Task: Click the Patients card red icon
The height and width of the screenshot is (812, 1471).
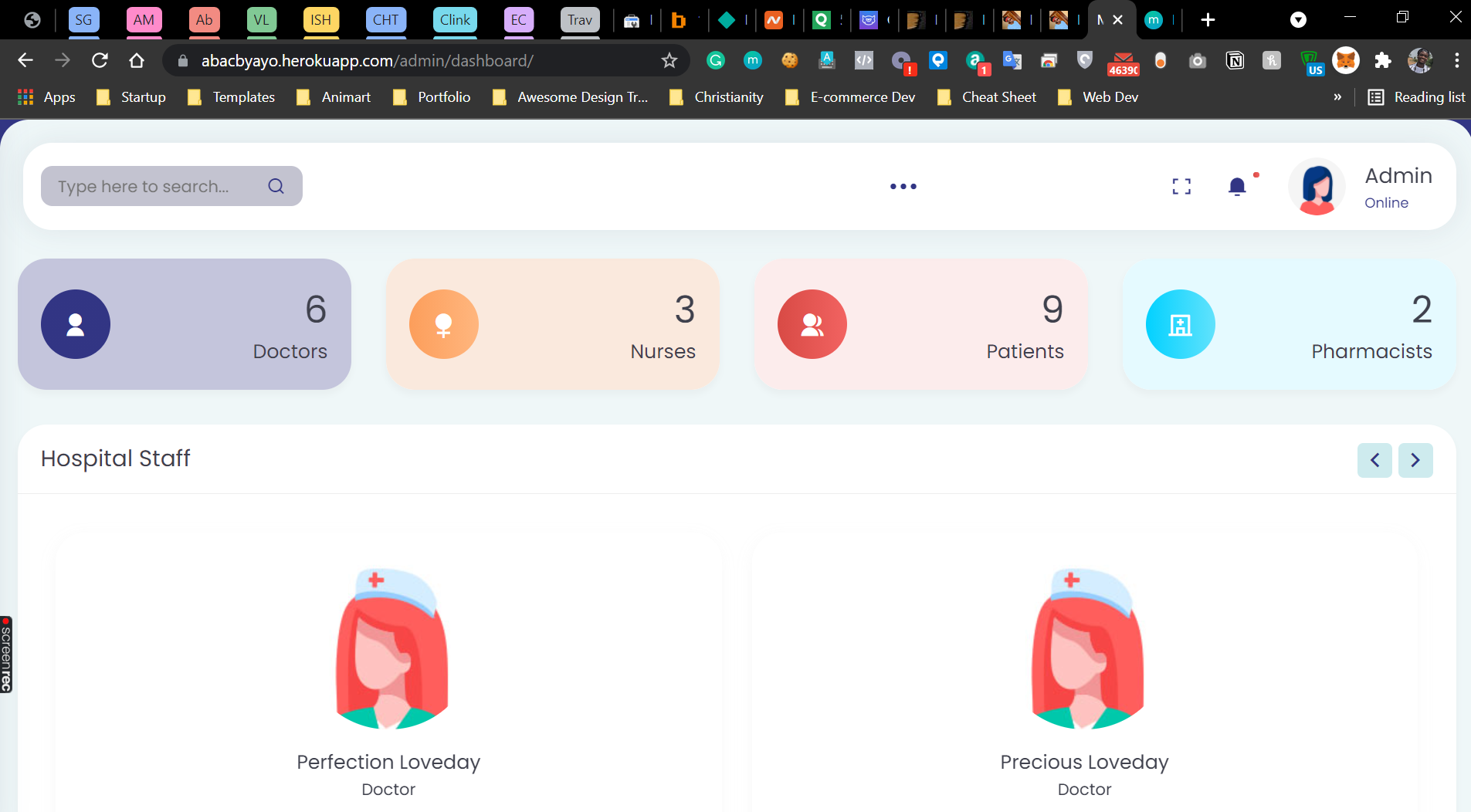Action: click(812, 324)
